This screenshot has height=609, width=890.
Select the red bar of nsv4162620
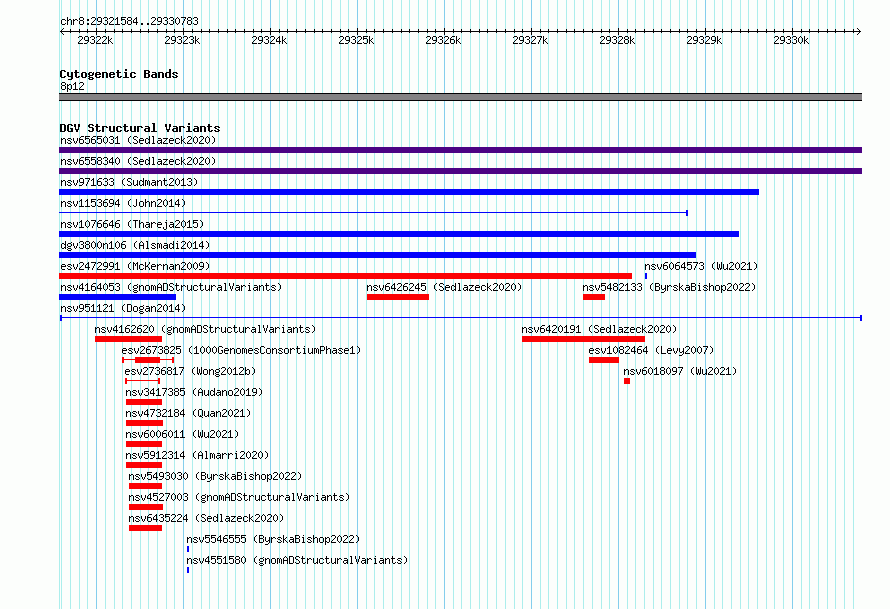pos(128,339)
